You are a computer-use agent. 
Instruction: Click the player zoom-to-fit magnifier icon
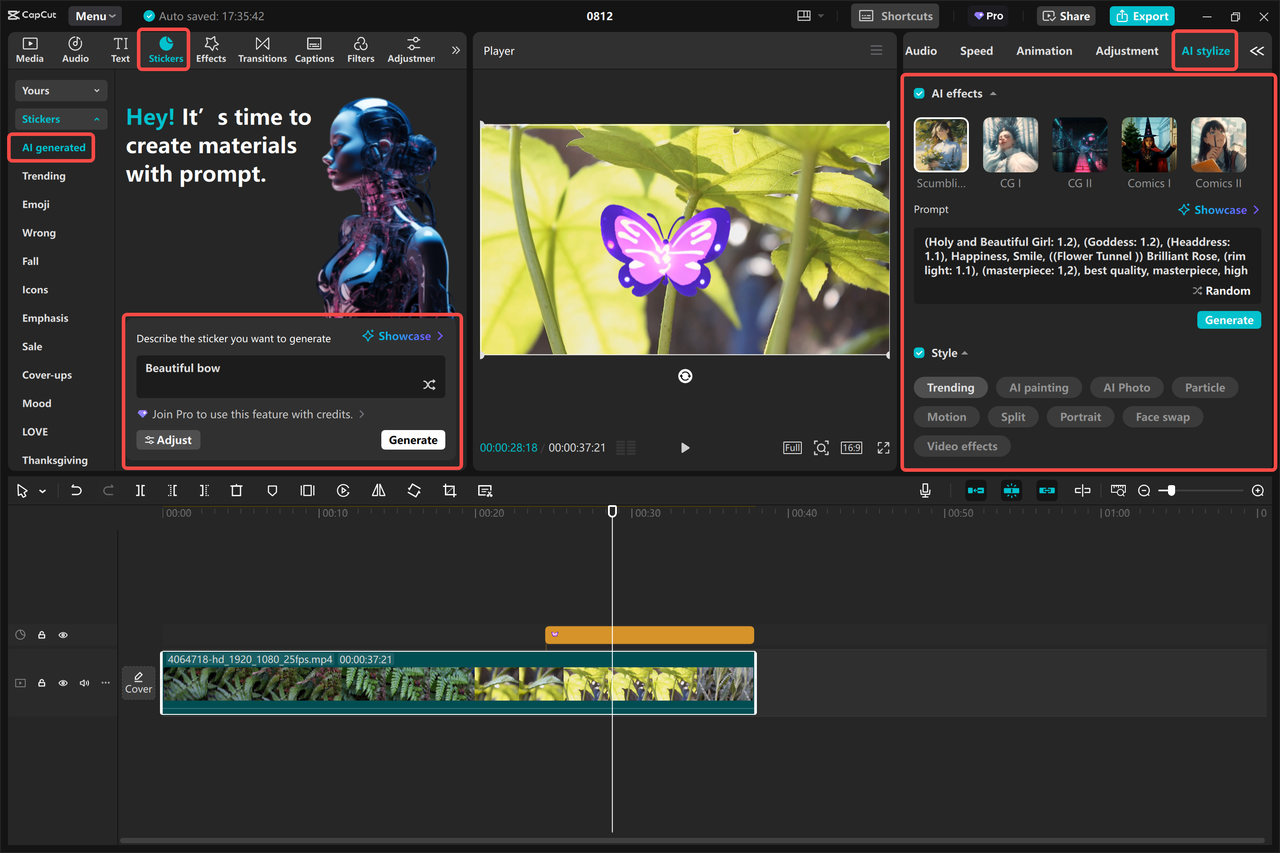tap(821, 448)
